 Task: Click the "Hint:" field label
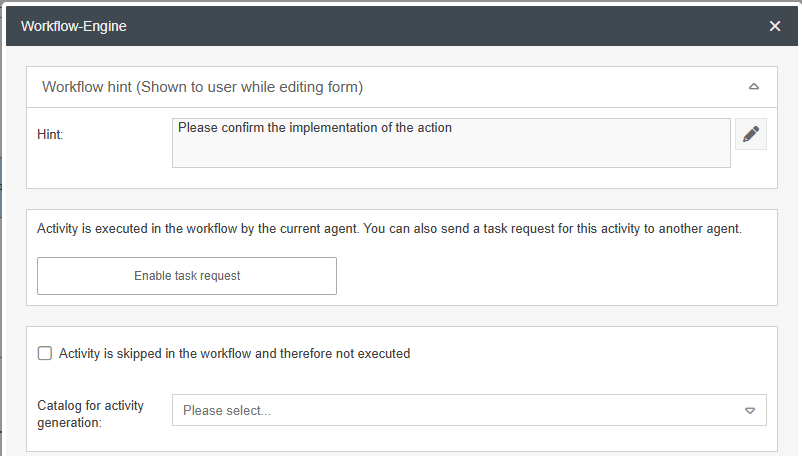pyautogui.click(x=50, y=134)
